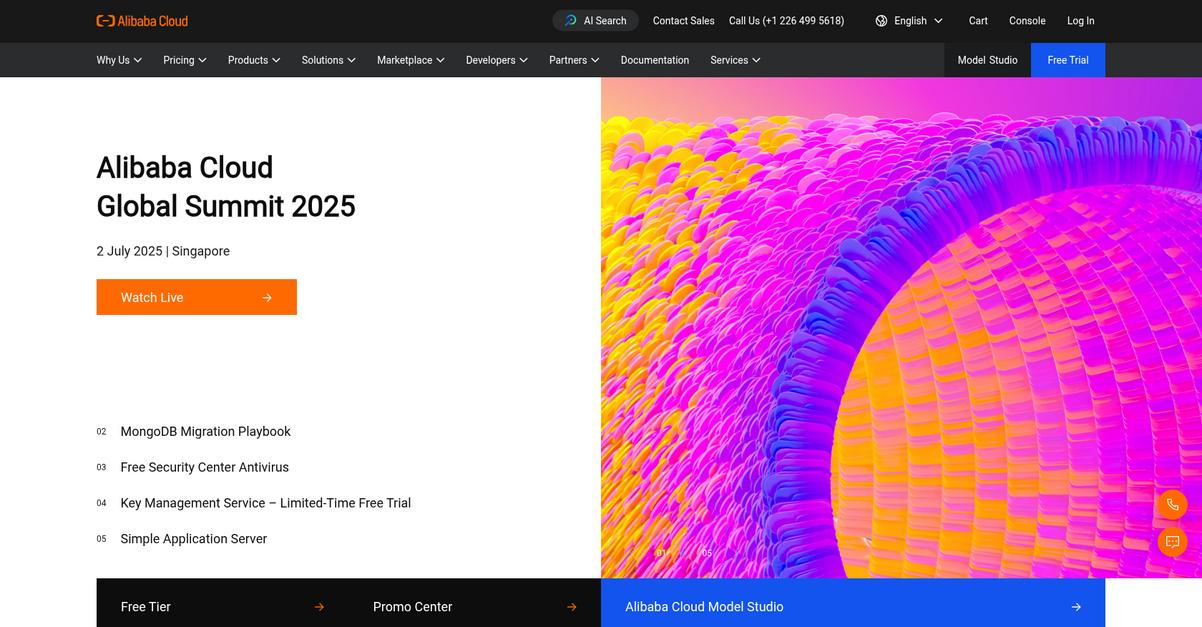
Task: Open the Cart
Action: pos(978,21)
